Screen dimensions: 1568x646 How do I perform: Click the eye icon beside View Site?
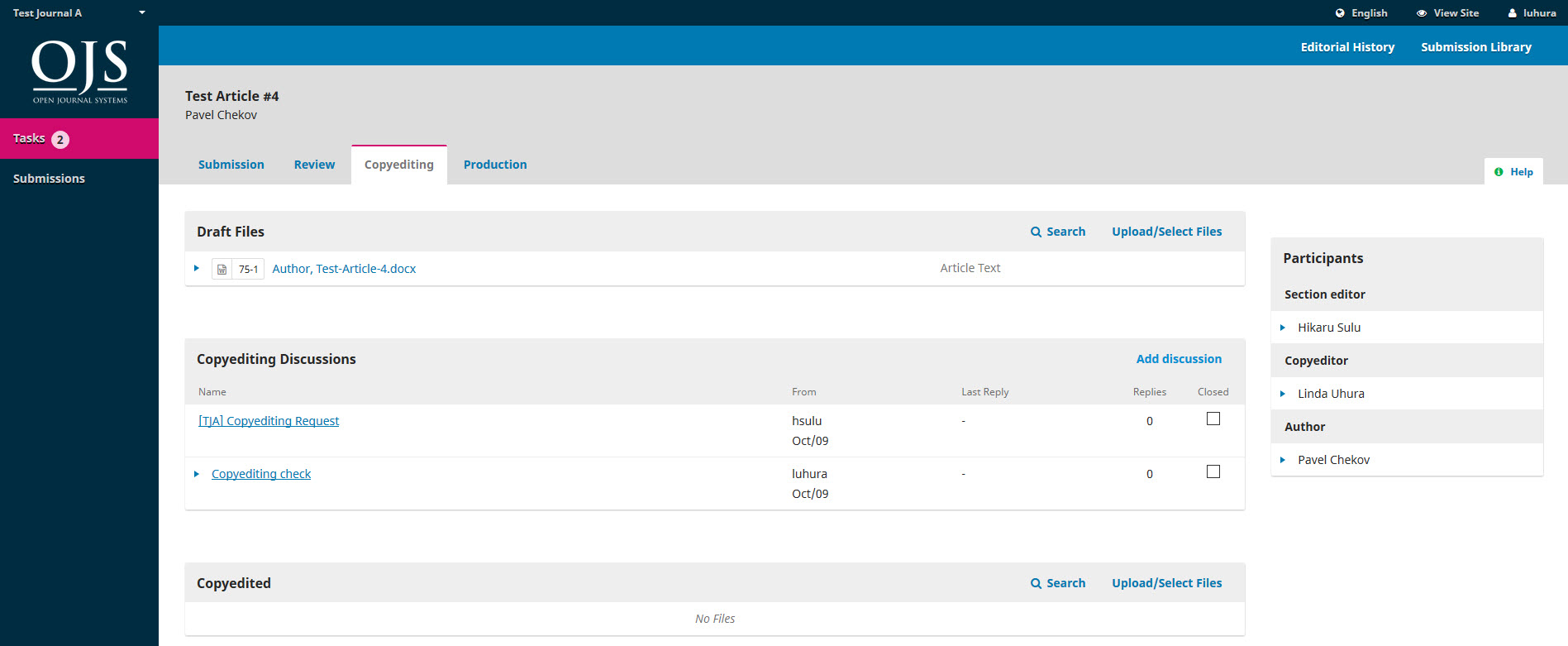tap(1422, 13)
